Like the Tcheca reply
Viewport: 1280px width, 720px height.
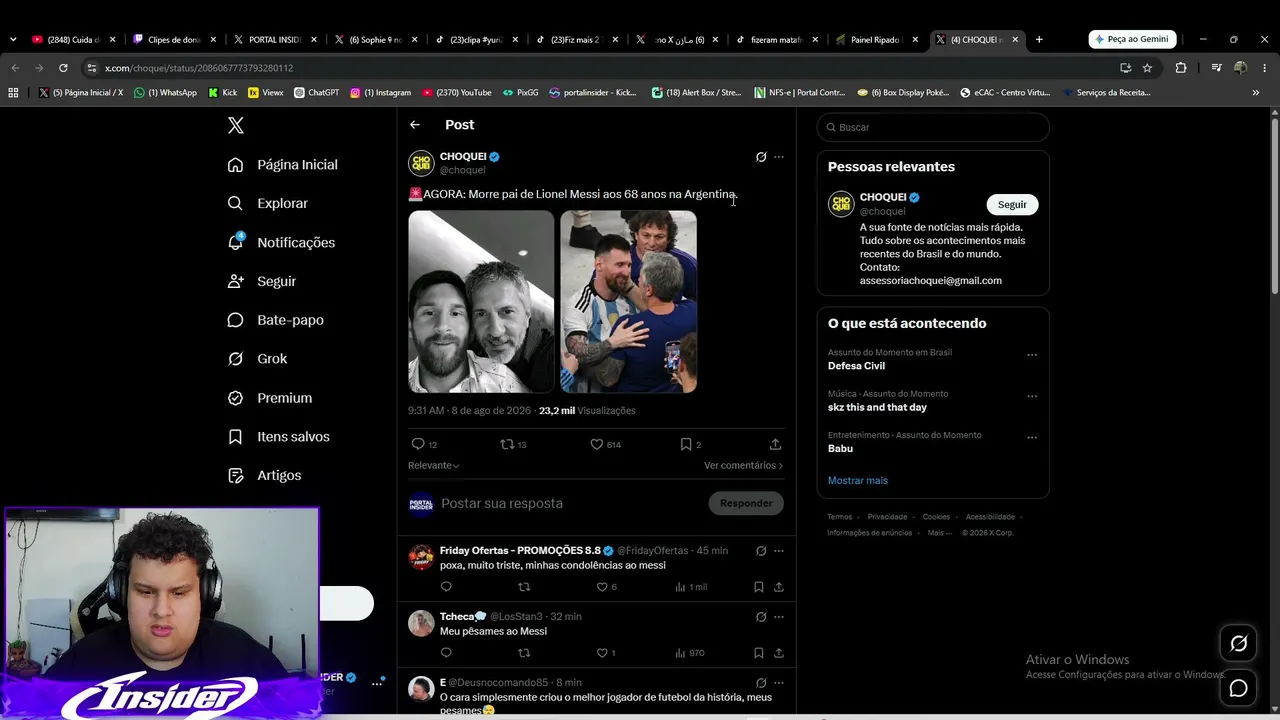602,653
